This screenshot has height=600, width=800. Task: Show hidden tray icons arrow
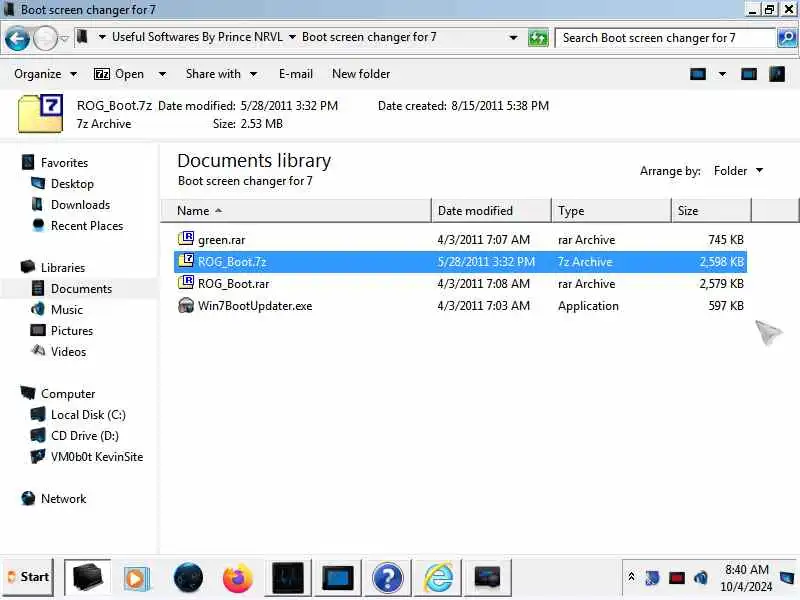point(631,577)
